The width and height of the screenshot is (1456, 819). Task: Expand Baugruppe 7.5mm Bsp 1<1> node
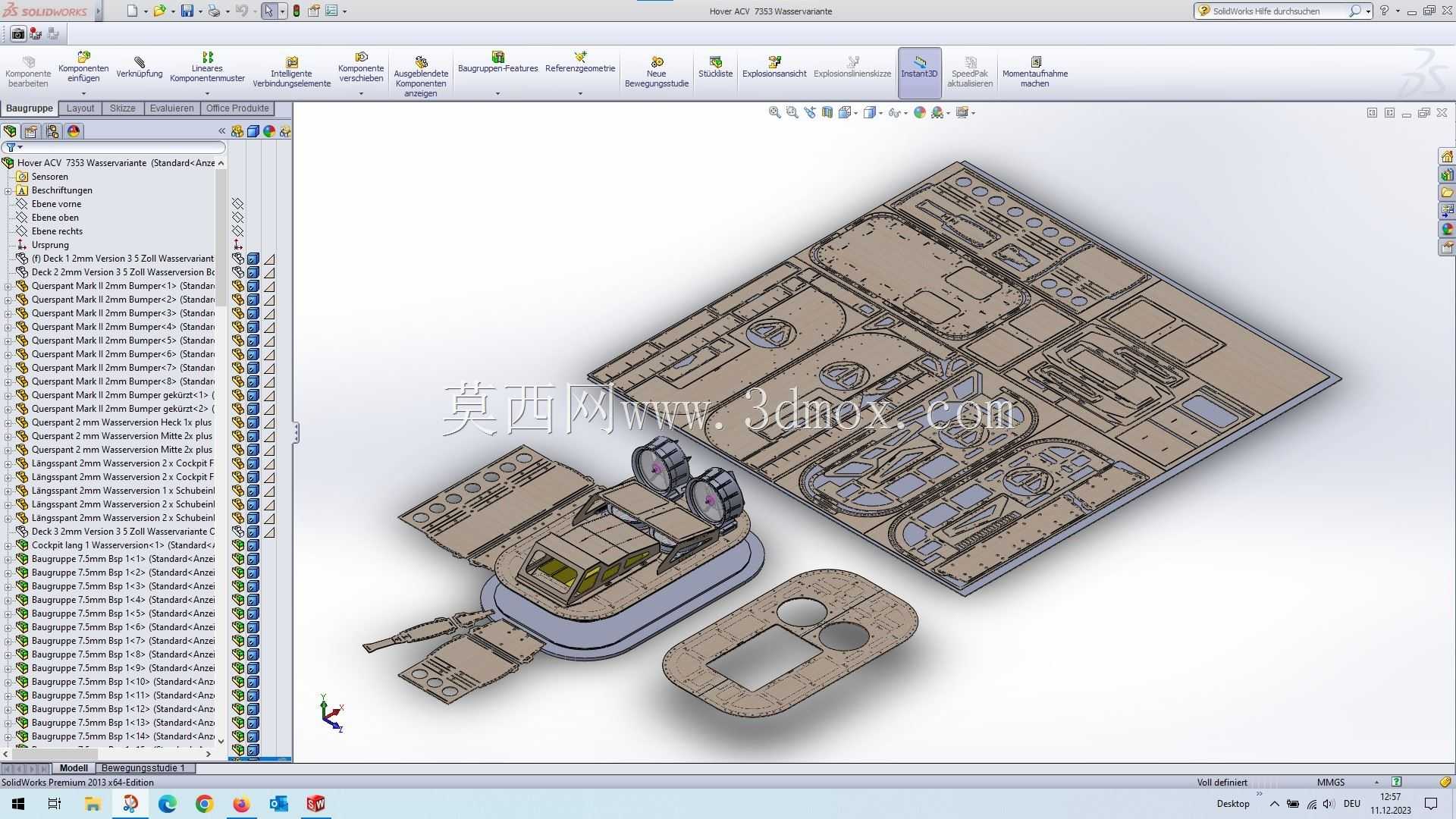[x=8, y=559]
